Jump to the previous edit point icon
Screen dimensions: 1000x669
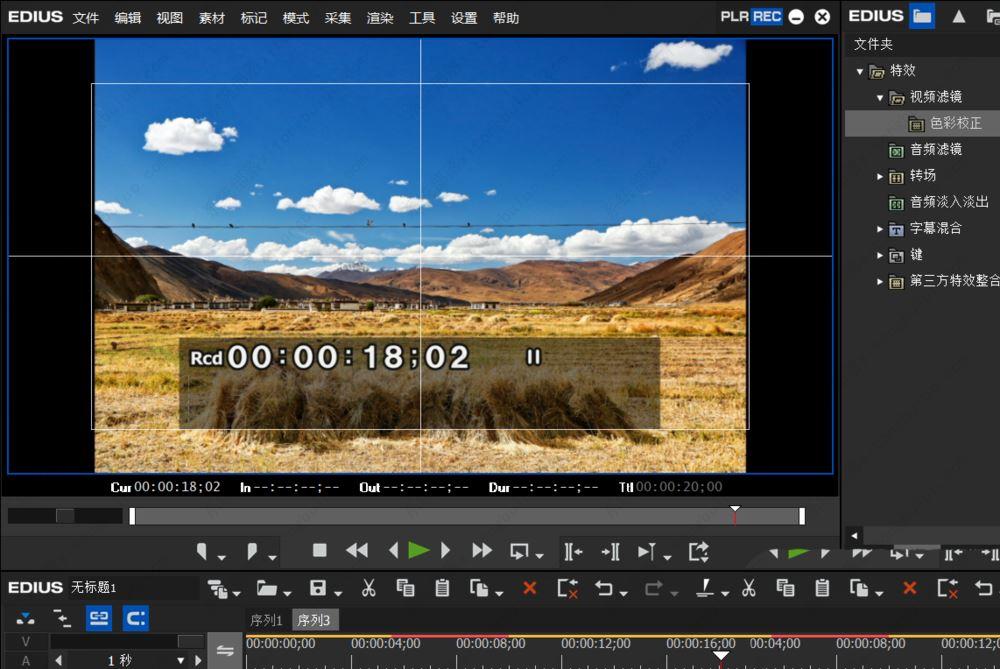tap(573, 551)
